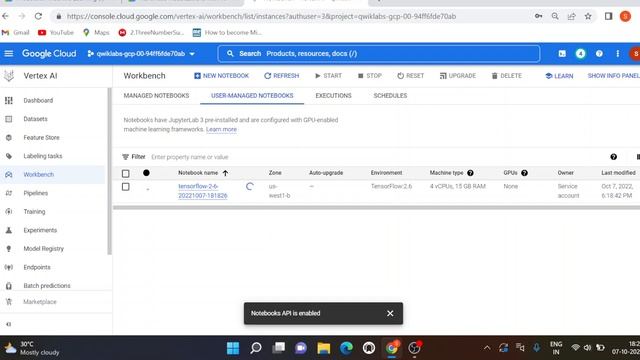
Task: Open Windows taskbar search
Action: (x=256, y=348)
